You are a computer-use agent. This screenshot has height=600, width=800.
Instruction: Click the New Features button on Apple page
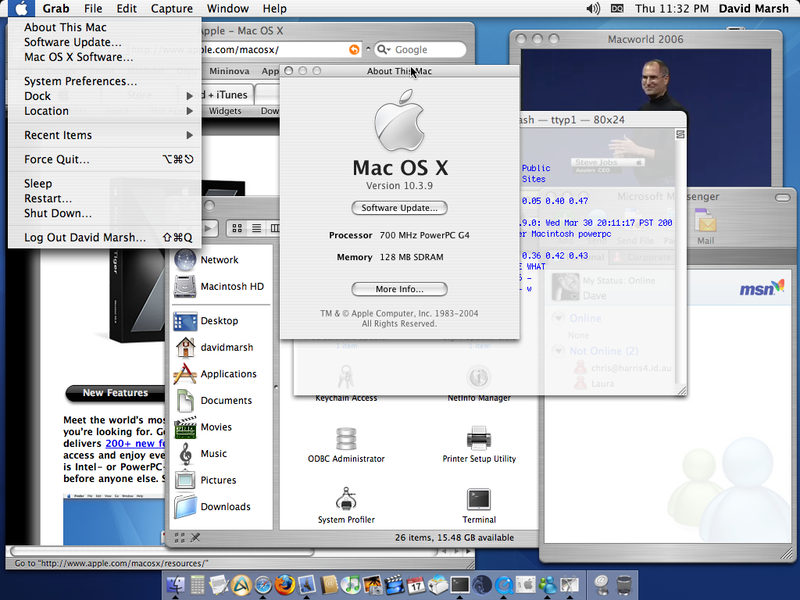tap(115, 393)
